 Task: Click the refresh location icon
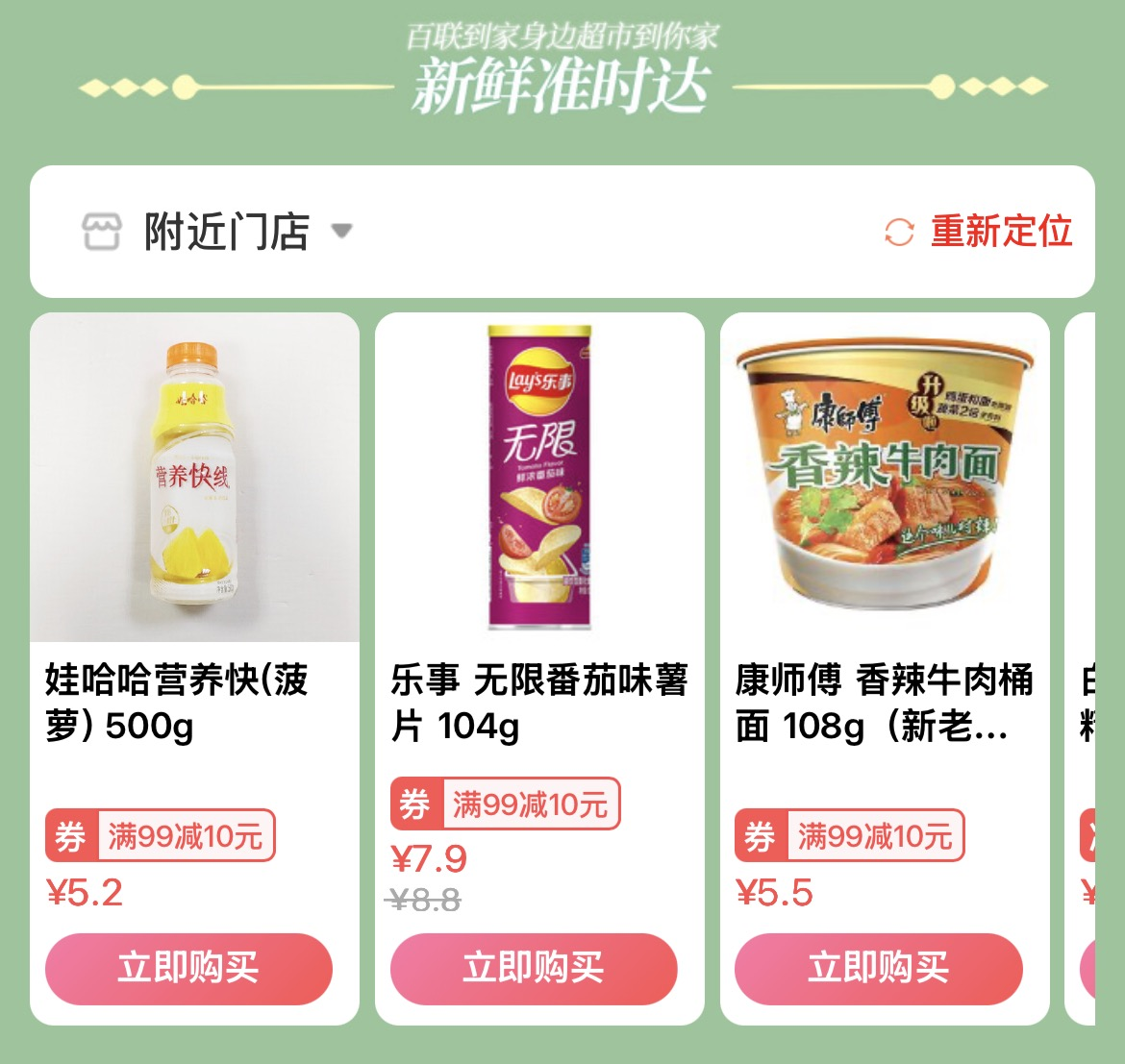899,232
